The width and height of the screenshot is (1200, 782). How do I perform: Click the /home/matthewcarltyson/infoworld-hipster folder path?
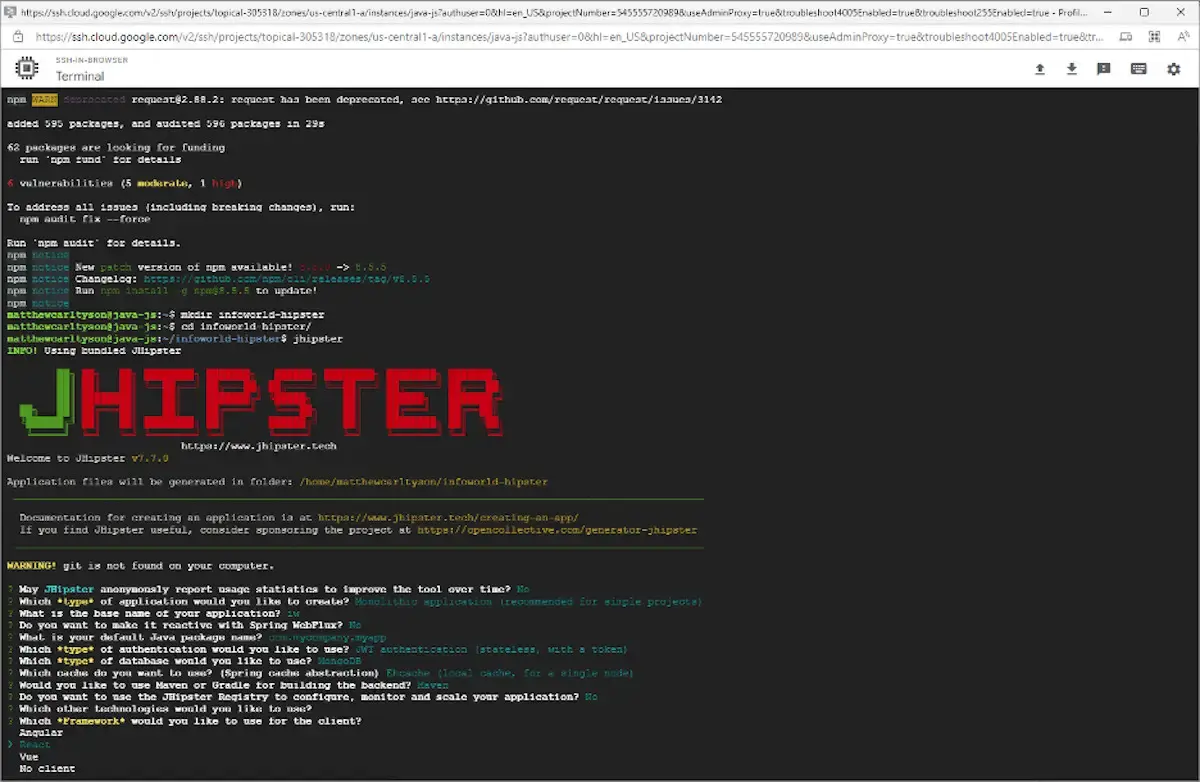(424, 482)
